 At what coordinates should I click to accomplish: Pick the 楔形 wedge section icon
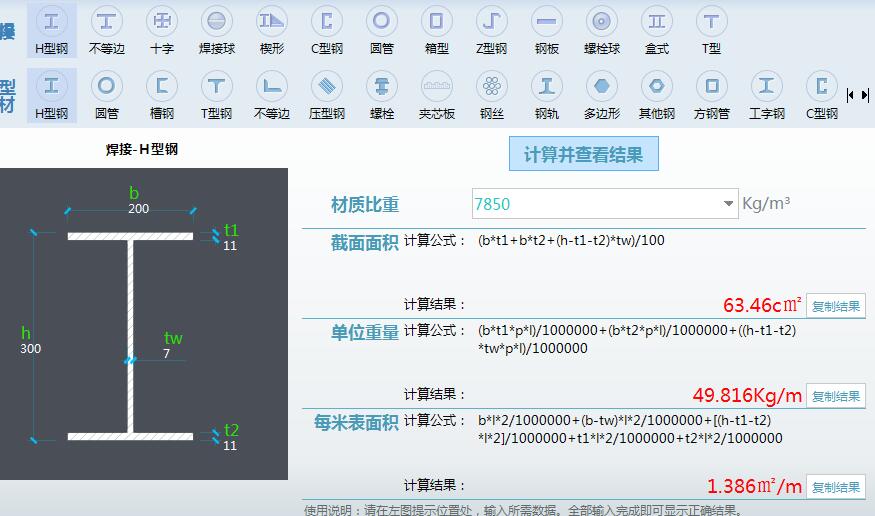point(272,30)
